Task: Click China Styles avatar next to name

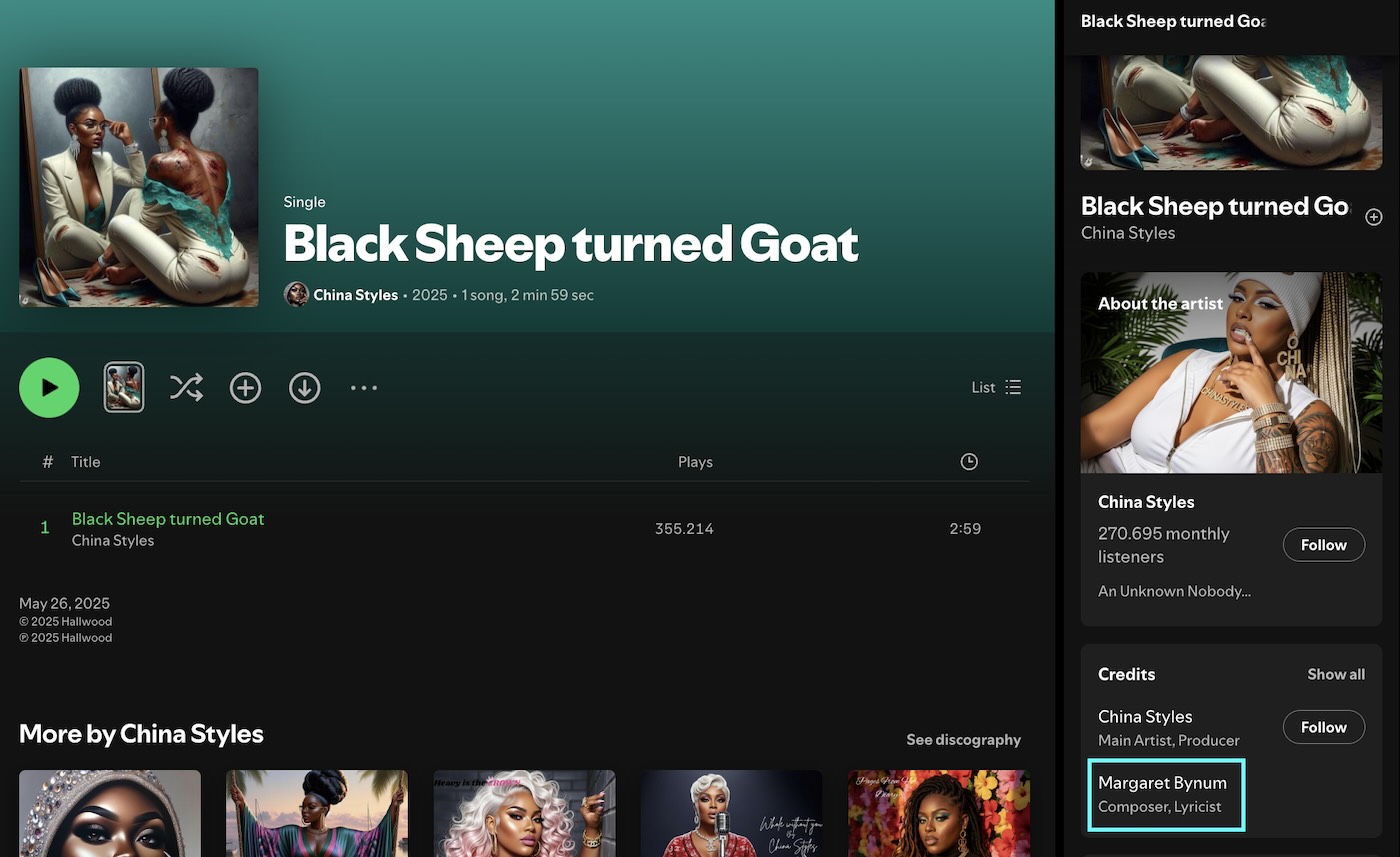Action: (296, 294)
